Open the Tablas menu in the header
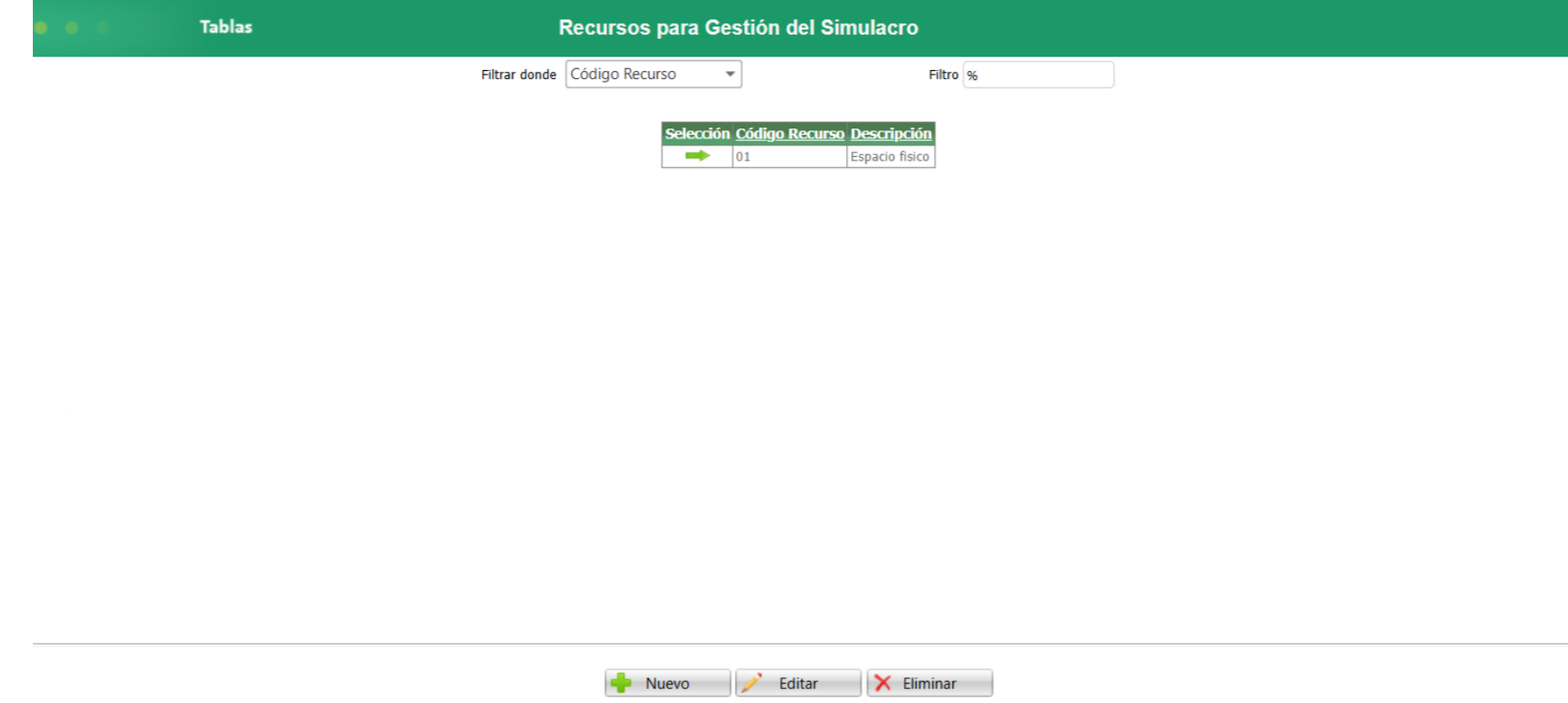The width and height of the screenshot is (1568, 703). [x=226, y=27]
